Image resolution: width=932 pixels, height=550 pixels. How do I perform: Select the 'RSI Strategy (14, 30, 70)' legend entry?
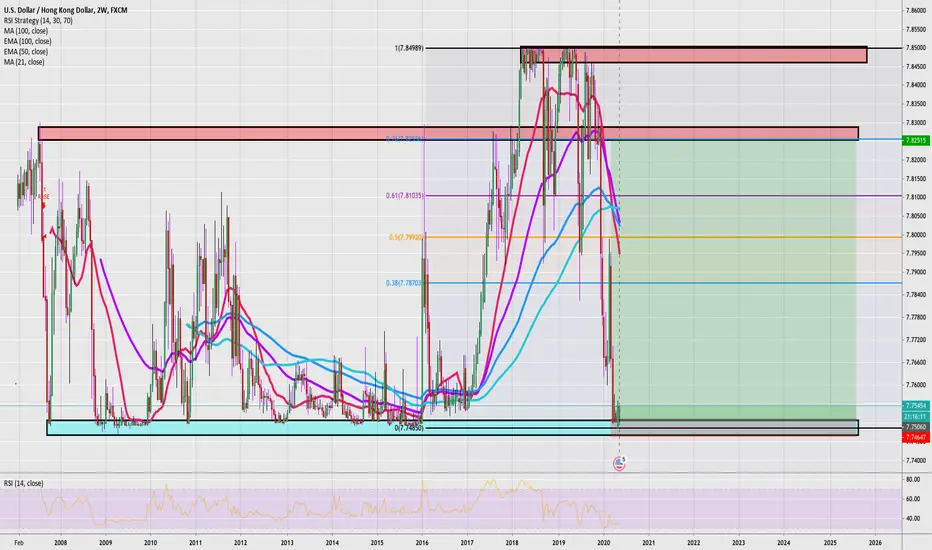click(x=39, y=21)
